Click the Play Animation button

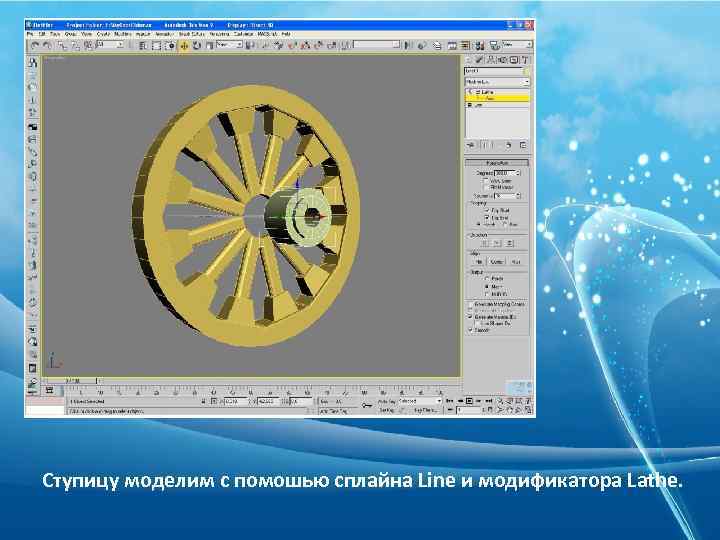click(x=469, y=401)
